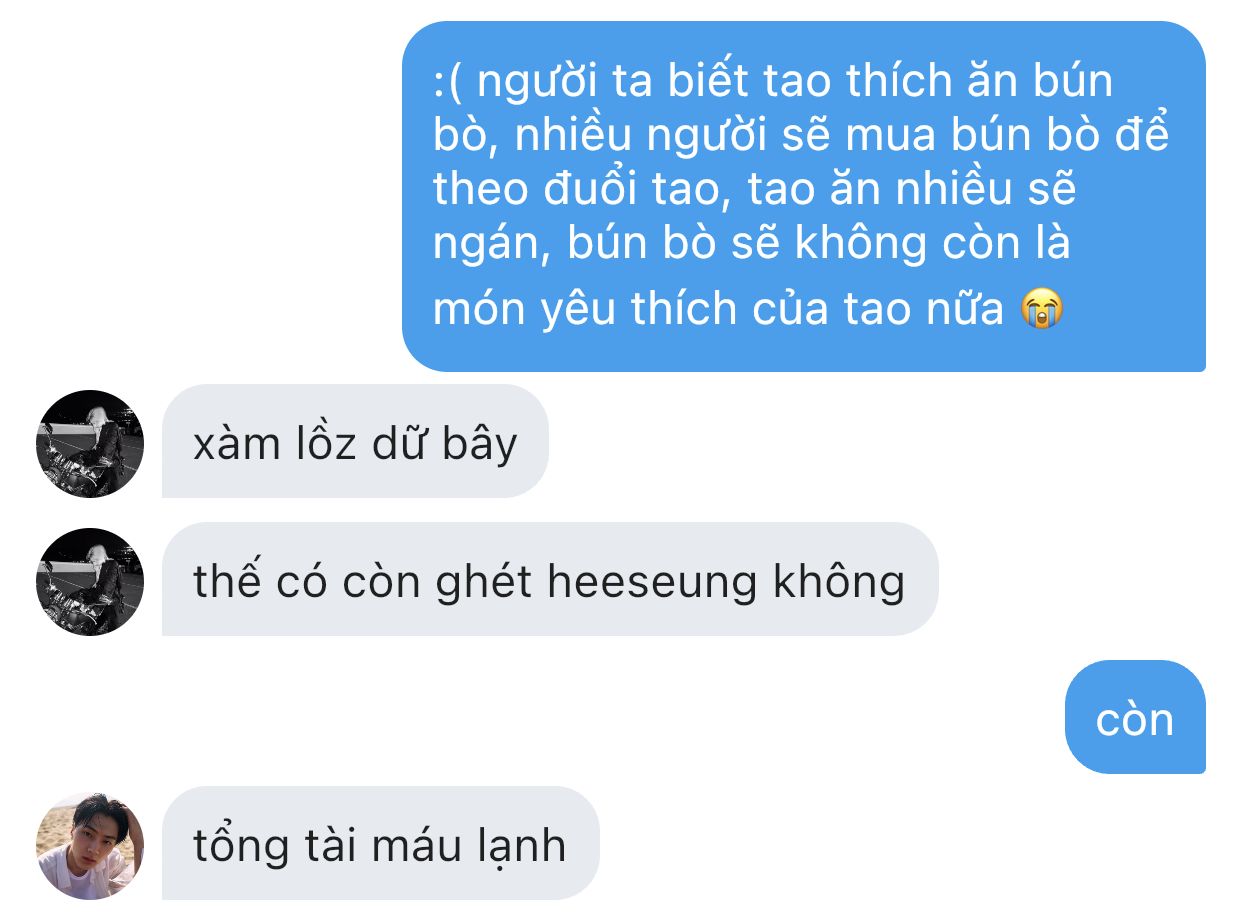This screenshot has height=914, width=1242.
Task: Click the "tổng tài máu lạnh" message bubble
Action: click(x=380, y=843)
